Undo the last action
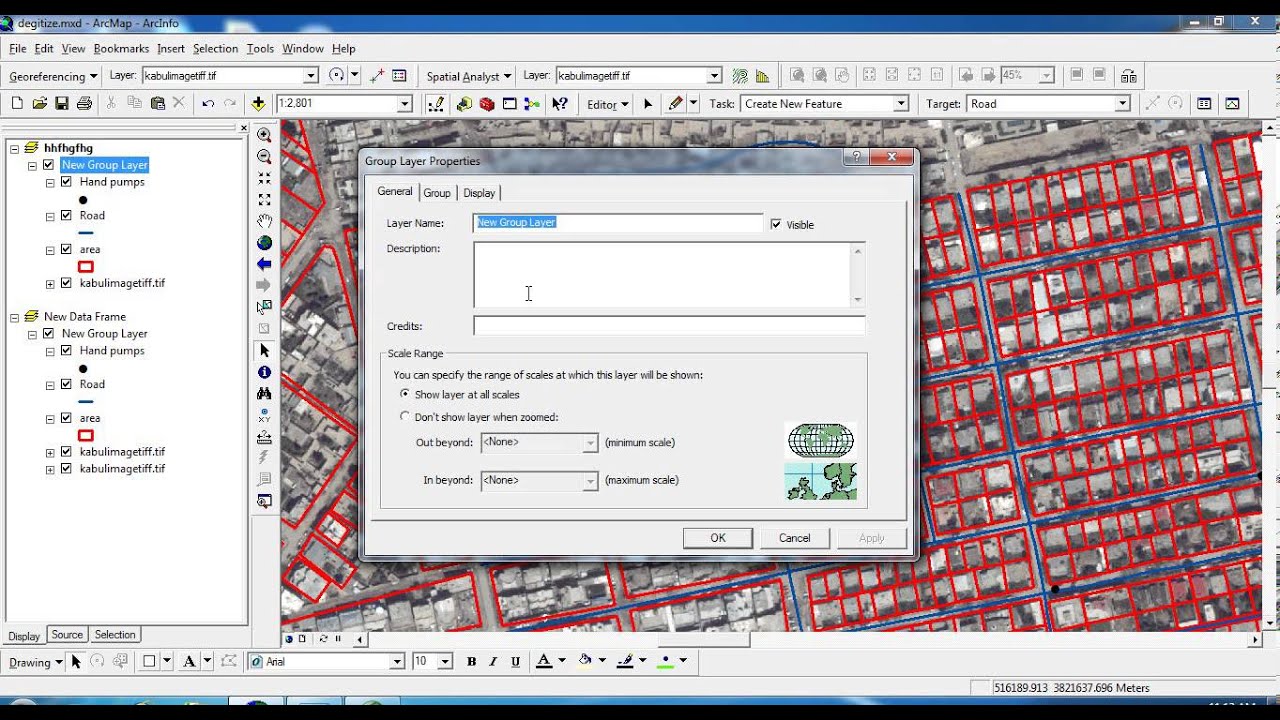The height and width of the screenshot is (720, 1280). (208, 103)
